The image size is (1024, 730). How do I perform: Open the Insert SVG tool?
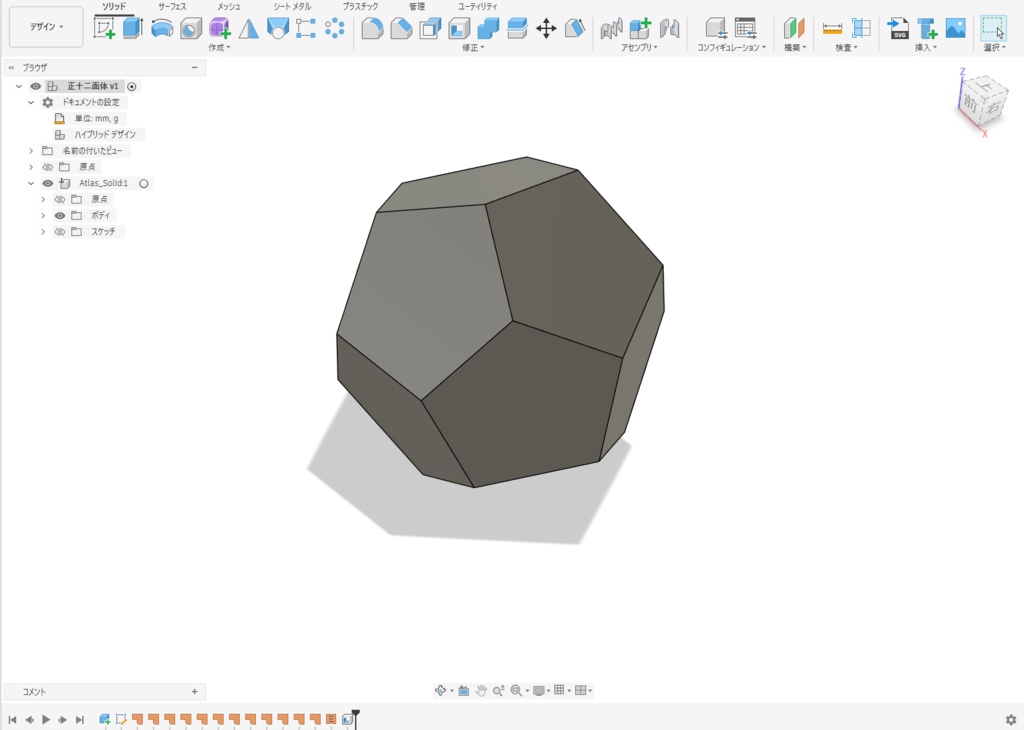coord(898,28)
